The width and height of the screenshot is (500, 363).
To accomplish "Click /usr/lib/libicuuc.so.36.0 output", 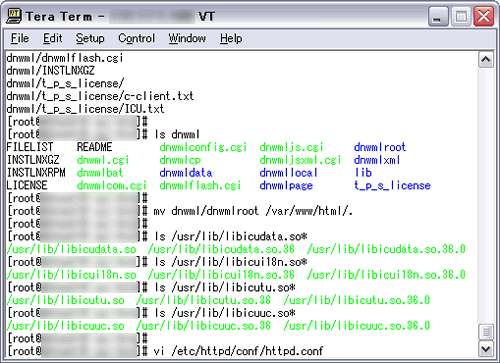I will pos(357,326).
